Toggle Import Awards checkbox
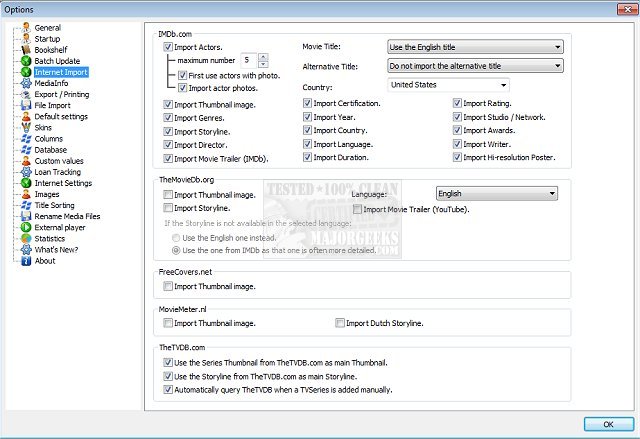The image size is (640, 439). click(457, 130)
